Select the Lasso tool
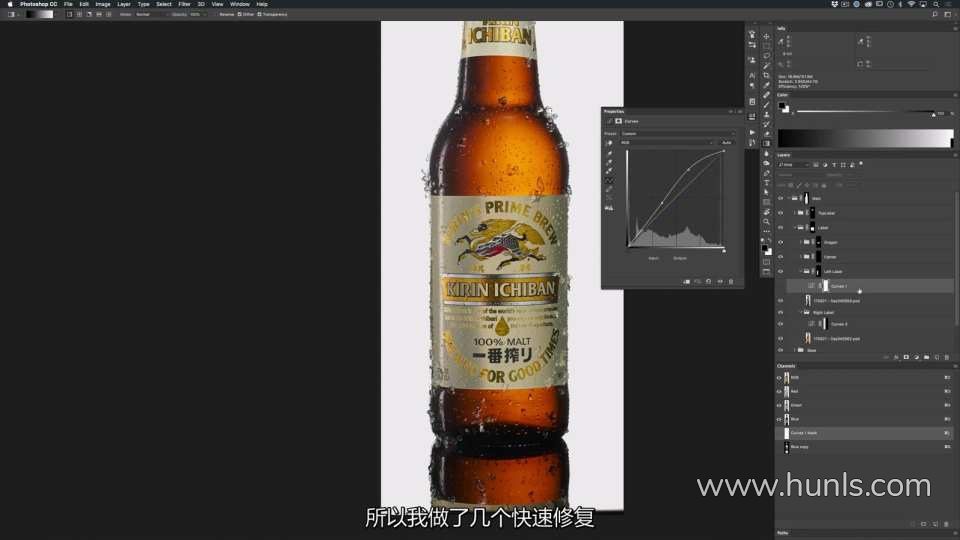Screen dimensions: 960x540 pyautogui.click(x=766, y=55)
